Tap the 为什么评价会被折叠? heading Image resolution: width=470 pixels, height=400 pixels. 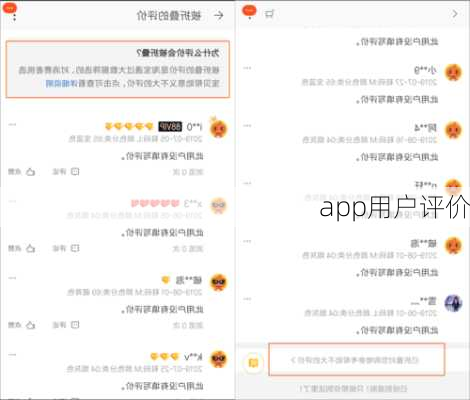(178, 53)
